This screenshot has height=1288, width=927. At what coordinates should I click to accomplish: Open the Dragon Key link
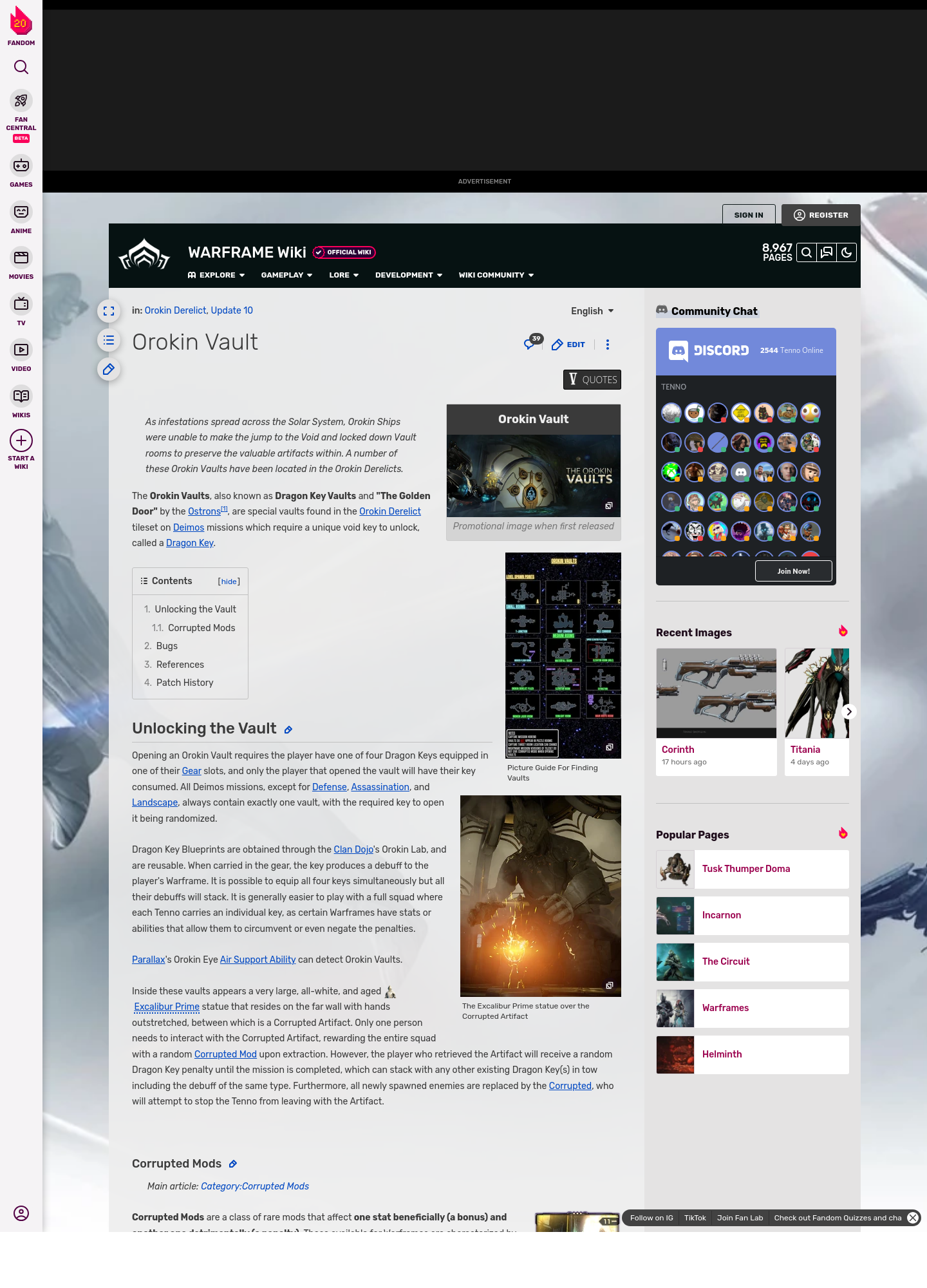[x=190, y=543]
